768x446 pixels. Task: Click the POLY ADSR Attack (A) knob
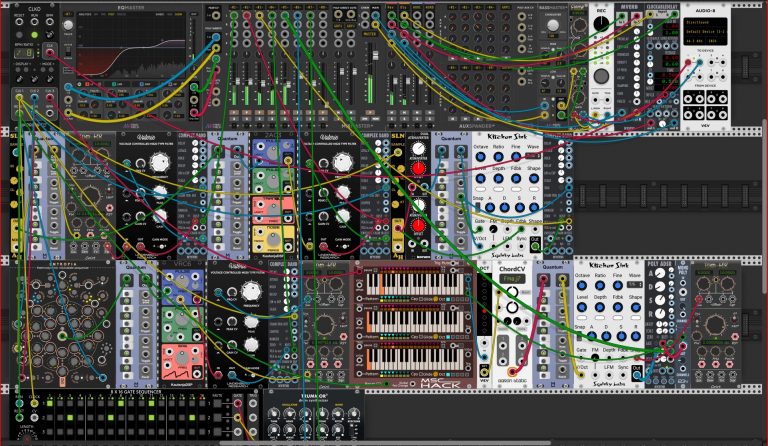(661, 274)
